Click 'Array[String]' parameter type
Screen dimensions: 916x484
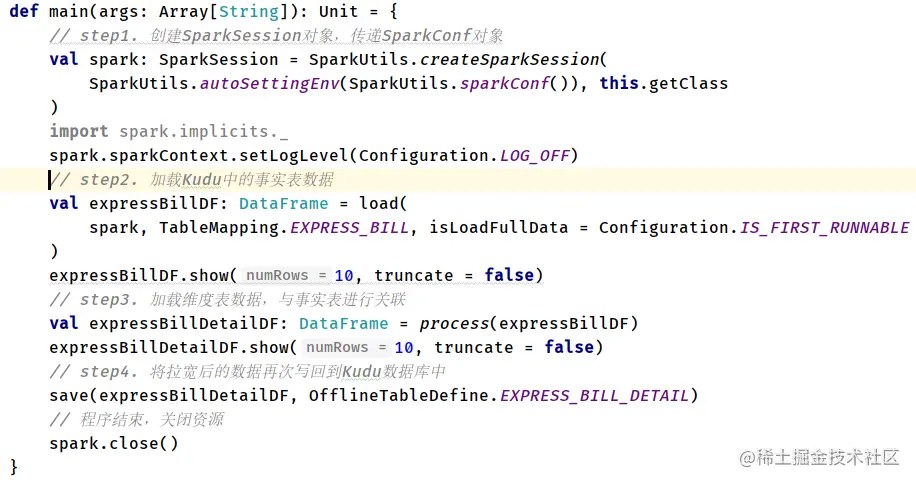[223, 11]
